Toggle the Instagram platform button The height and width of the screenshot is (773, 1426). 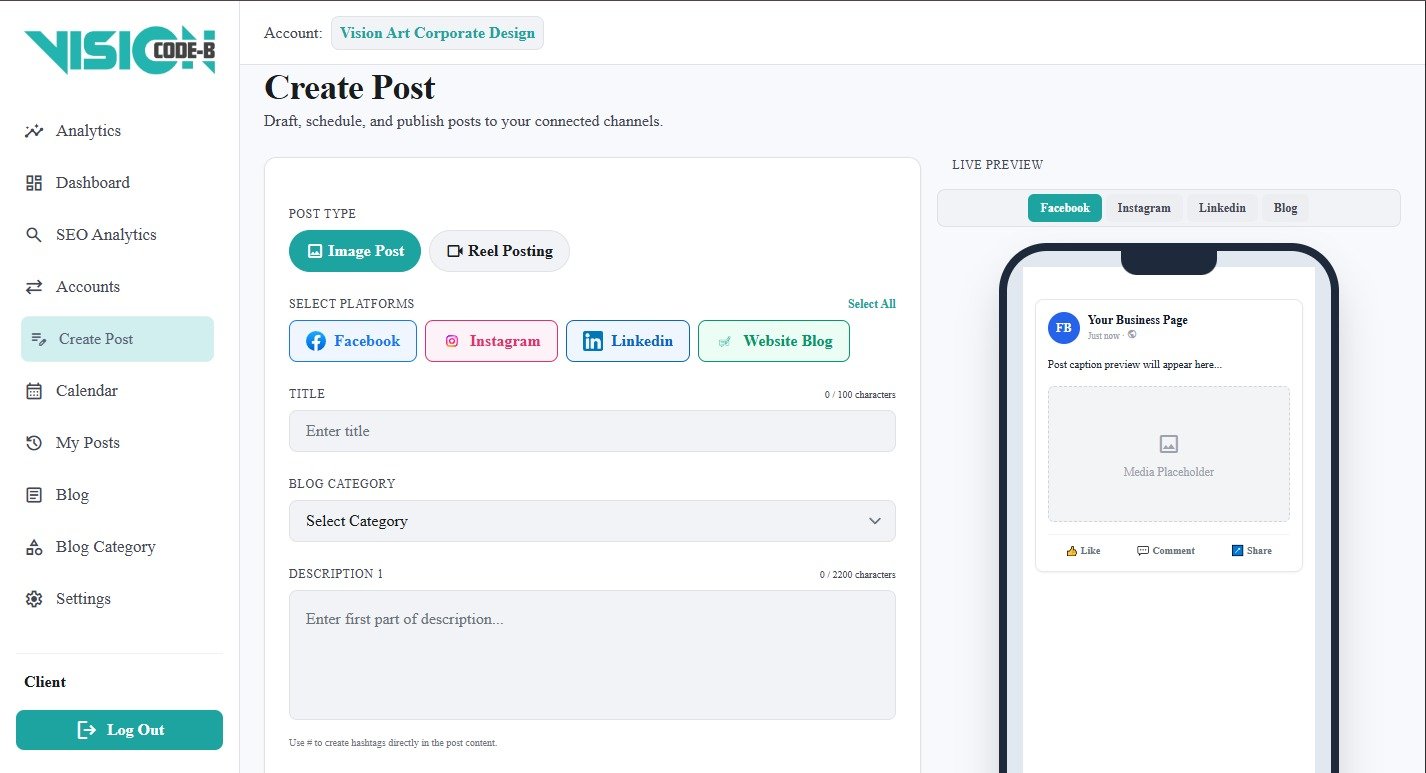pyautogui.click(x=491, y=341)
